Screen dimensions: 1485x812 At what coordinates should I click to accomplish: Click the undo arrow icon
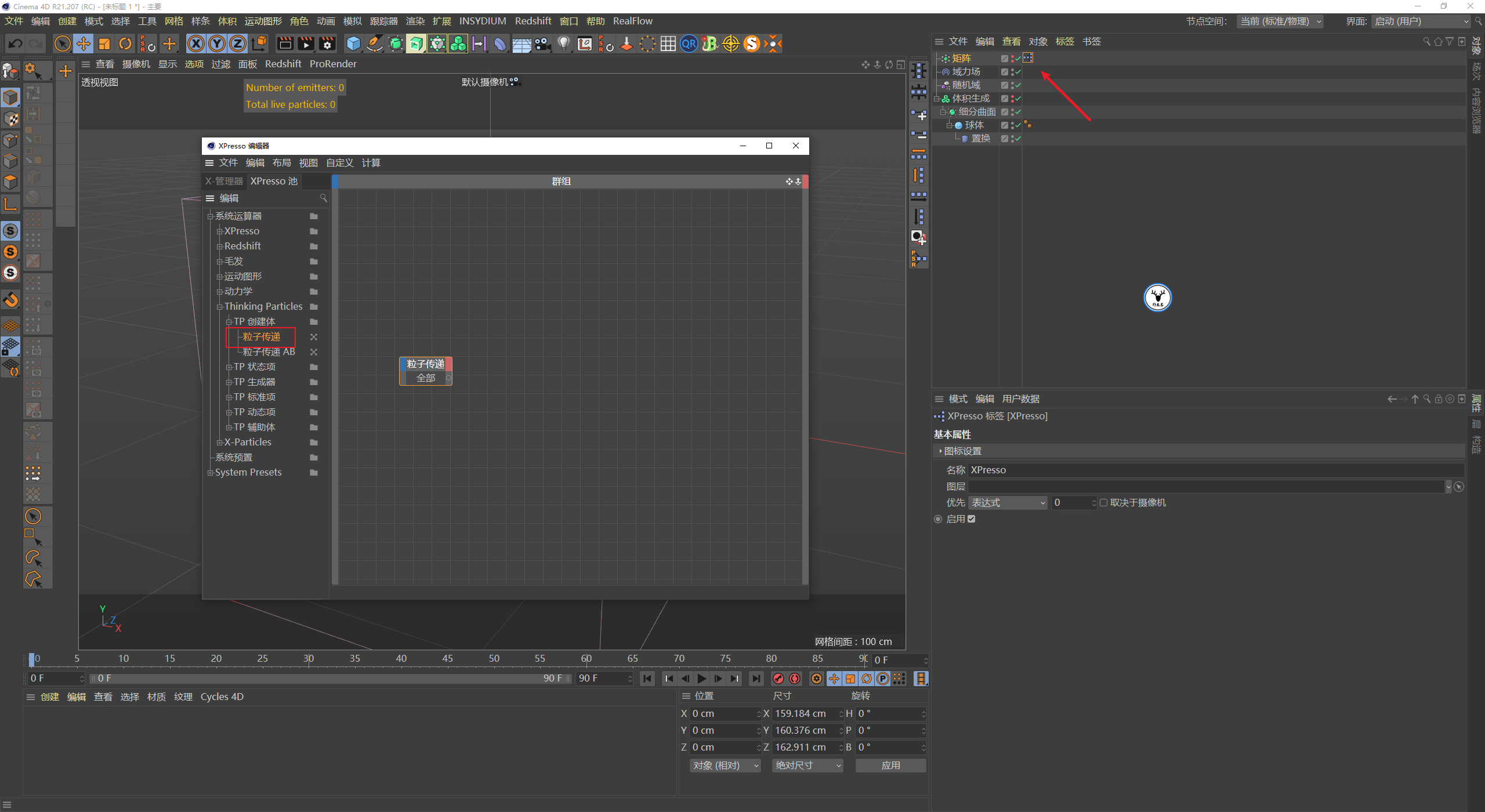[x=16, y=43]
